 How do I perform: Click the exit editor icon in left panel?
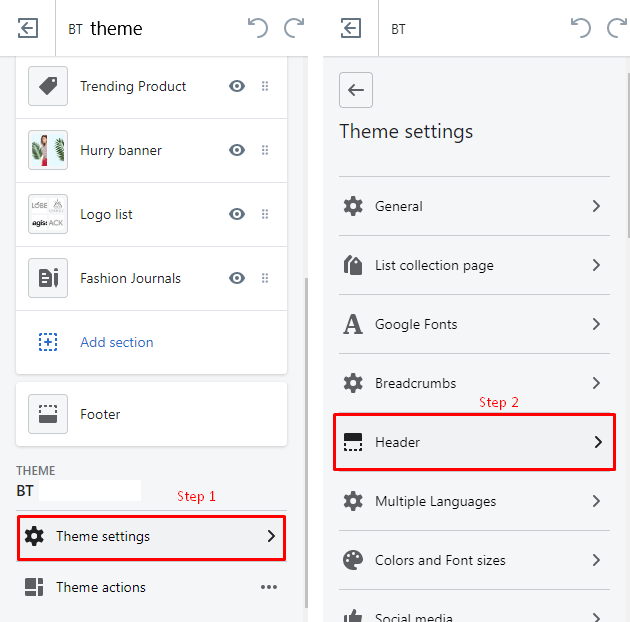tap(28, 28)
